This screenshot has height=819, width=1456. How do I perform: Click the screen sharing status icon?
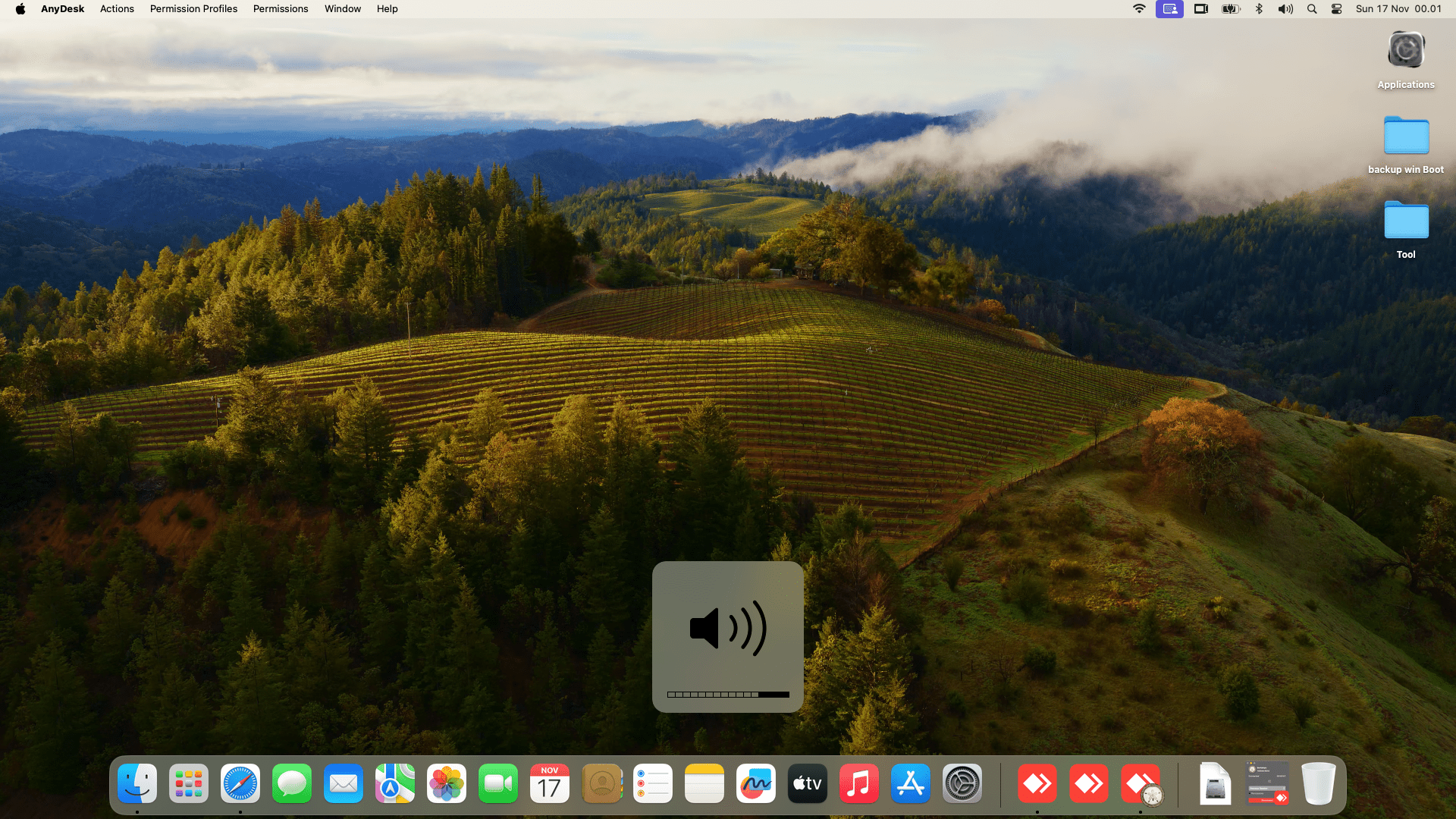[x=1169, y=9]
